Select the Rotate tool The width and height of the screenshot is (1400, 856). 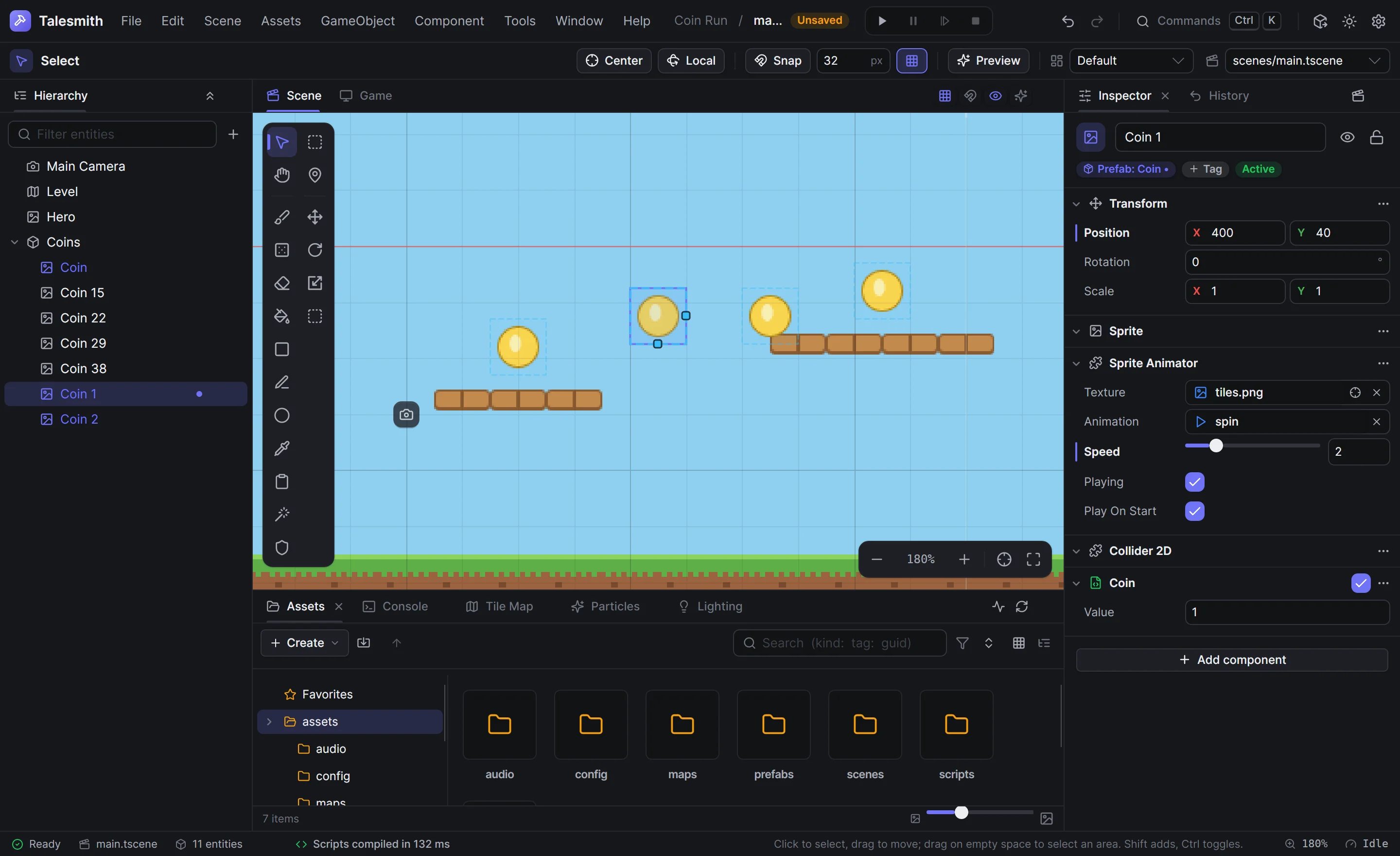(x=315, y=250)
